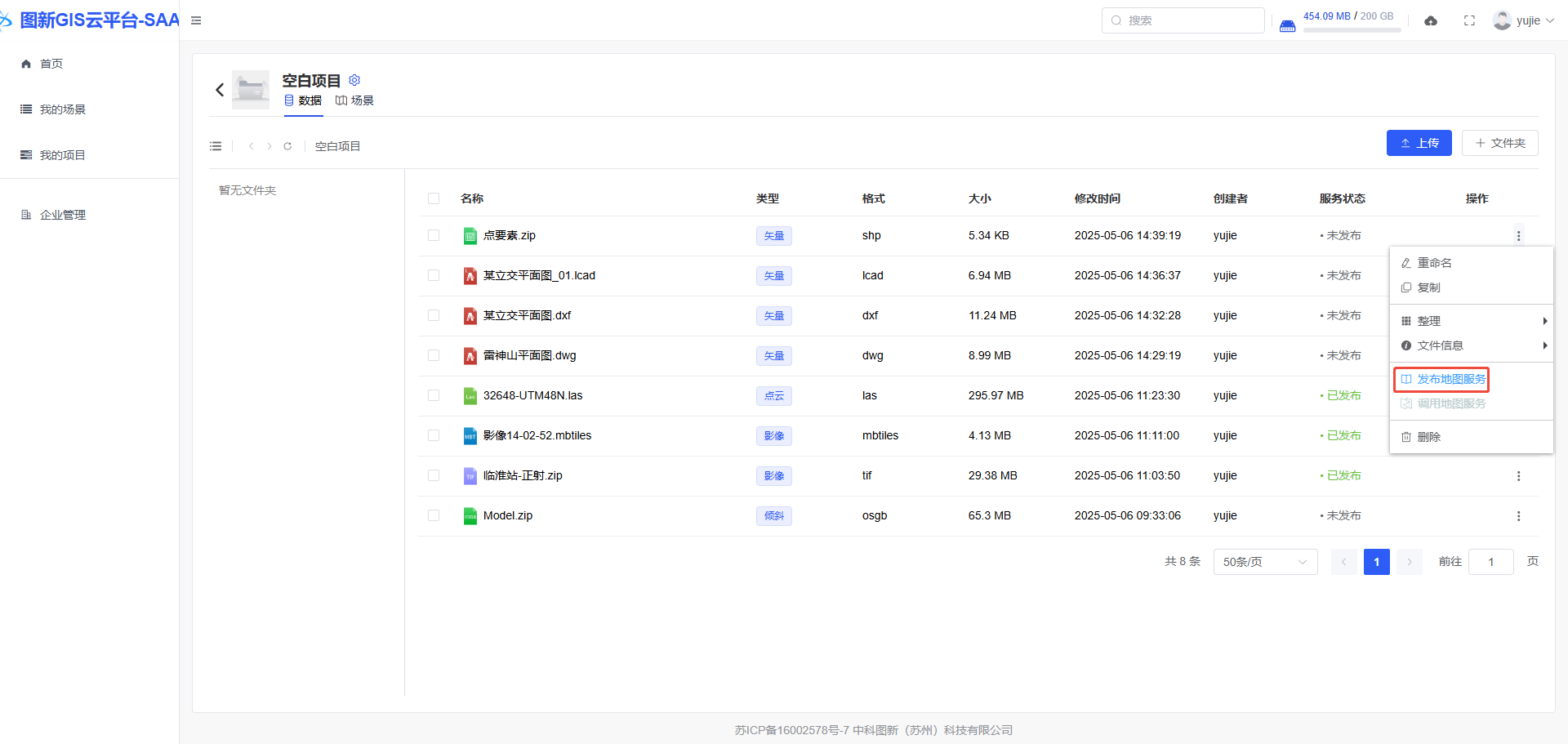The height and width of the screenshot is (744, 1568).
Task: Open more actions for 临淮站-正射.zip
Action: [x=1518, y=476]
